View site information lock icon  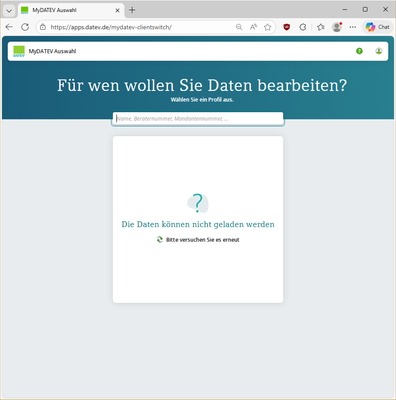[x=43, y=27]
